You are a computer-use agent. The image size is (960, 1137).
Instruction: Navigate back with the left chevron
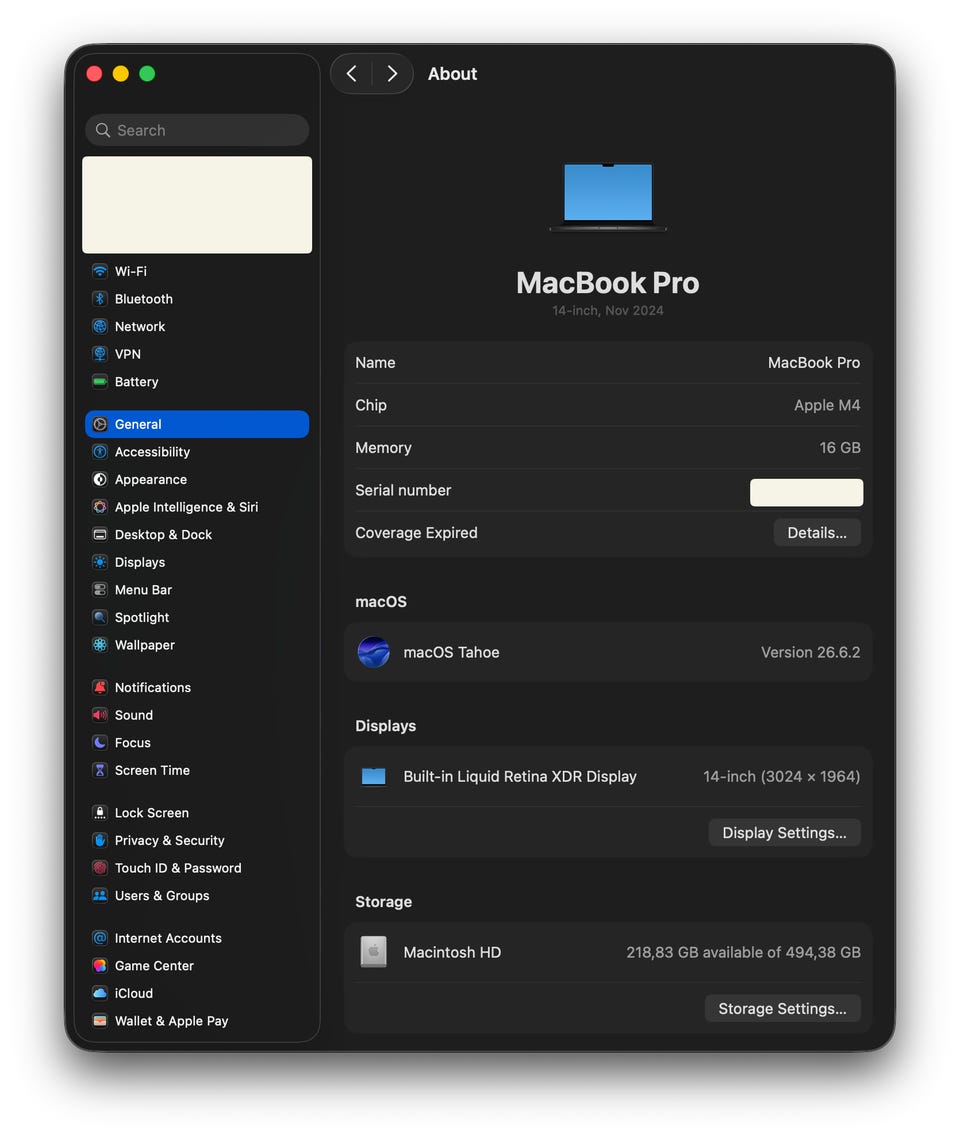click(352, 74)
